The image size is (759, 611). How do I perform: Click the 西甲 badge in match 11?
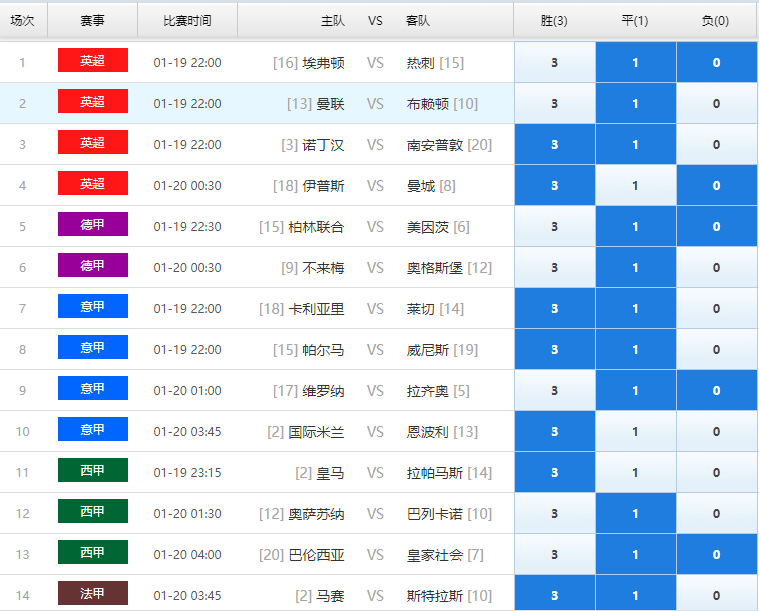93,470
